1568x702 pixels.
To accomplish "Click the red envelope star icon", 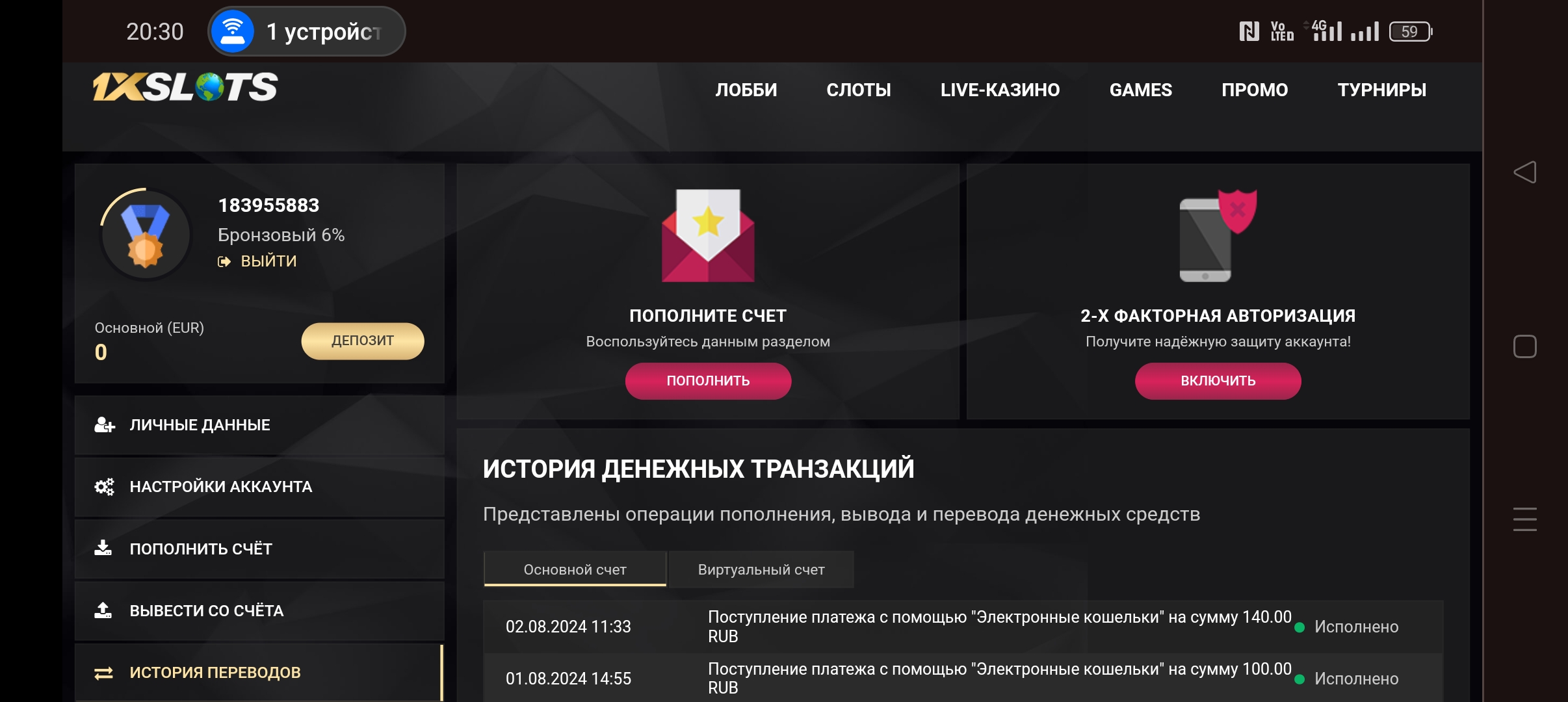I will [708, 235].
